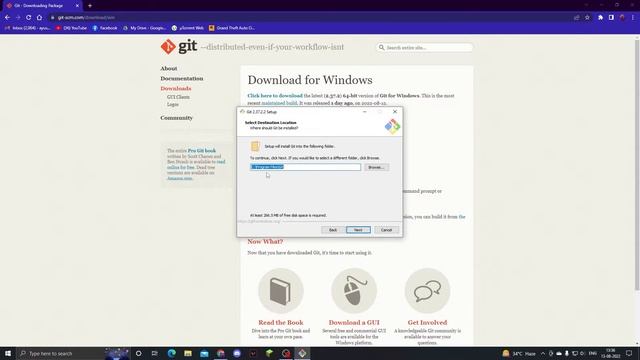The height and width of the screenshot is (360, 640).
Task: Click the browser forward arrow
Action: point(18,18)
